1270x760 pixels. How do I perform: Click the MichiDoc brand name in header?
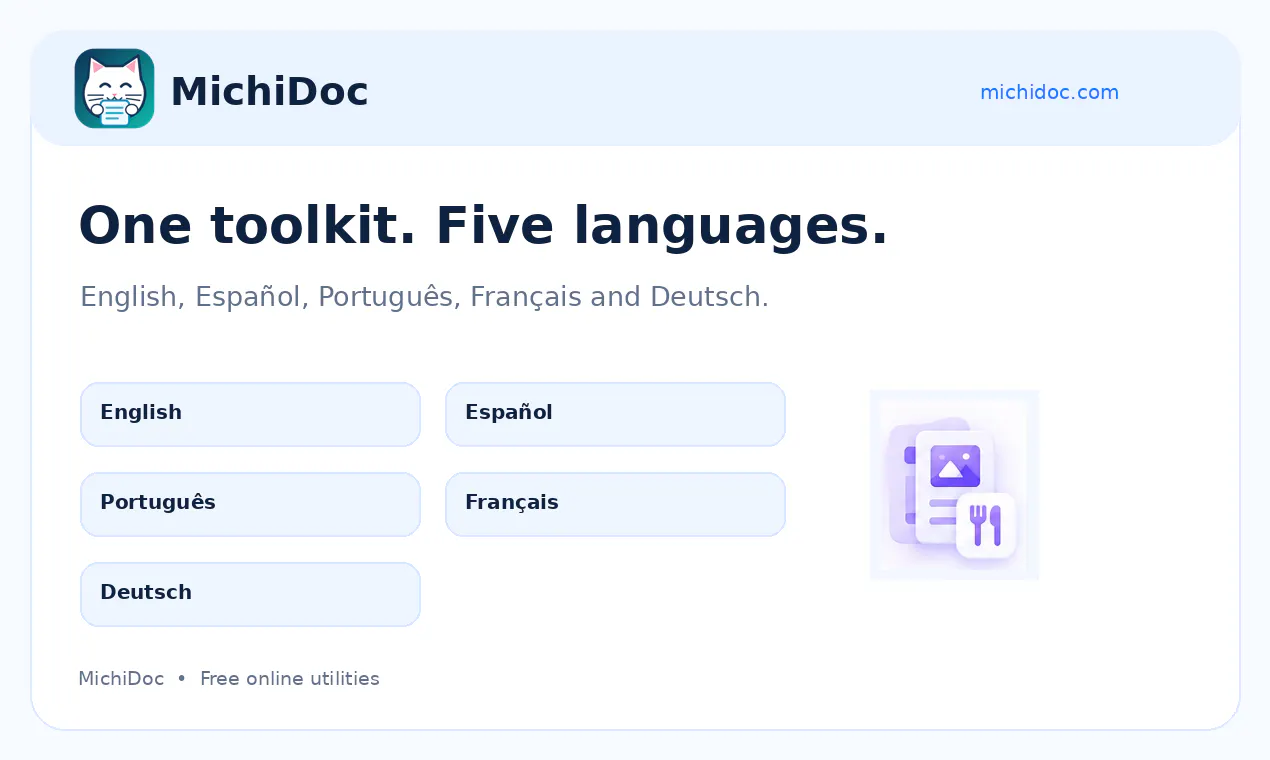click(269, 92)
